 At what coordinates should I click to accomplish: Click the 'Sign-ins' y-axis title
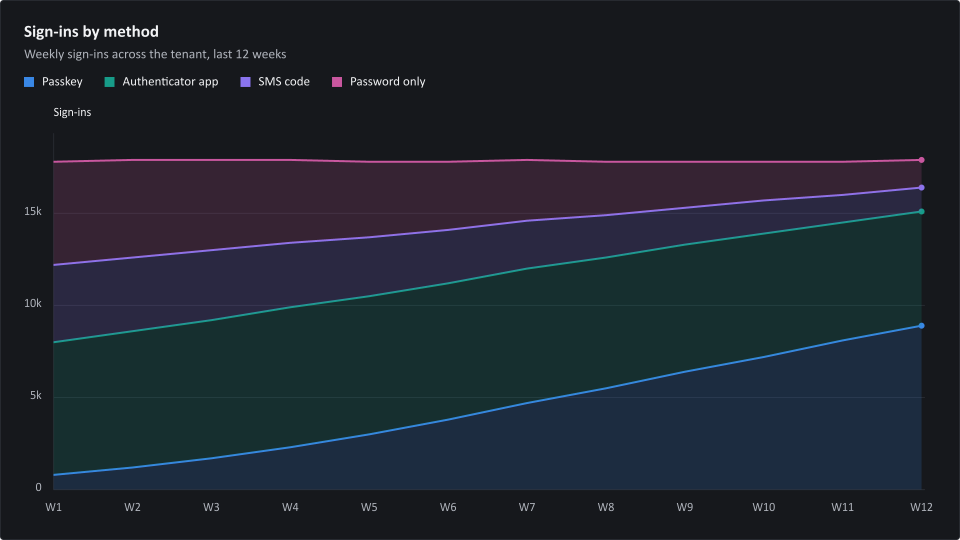click(72, 113)
